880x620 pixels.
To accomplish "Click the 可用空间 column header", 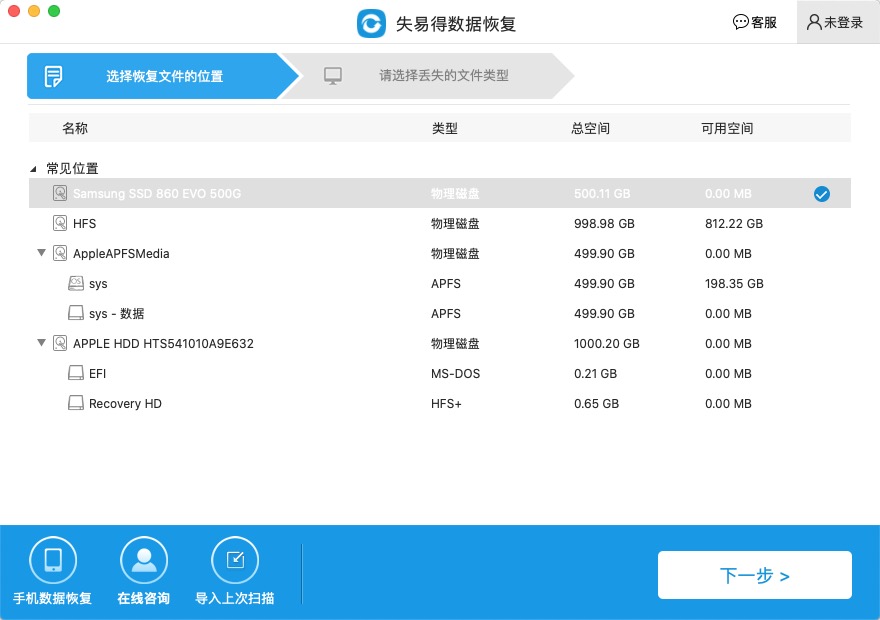I will (x=727, y=128).
